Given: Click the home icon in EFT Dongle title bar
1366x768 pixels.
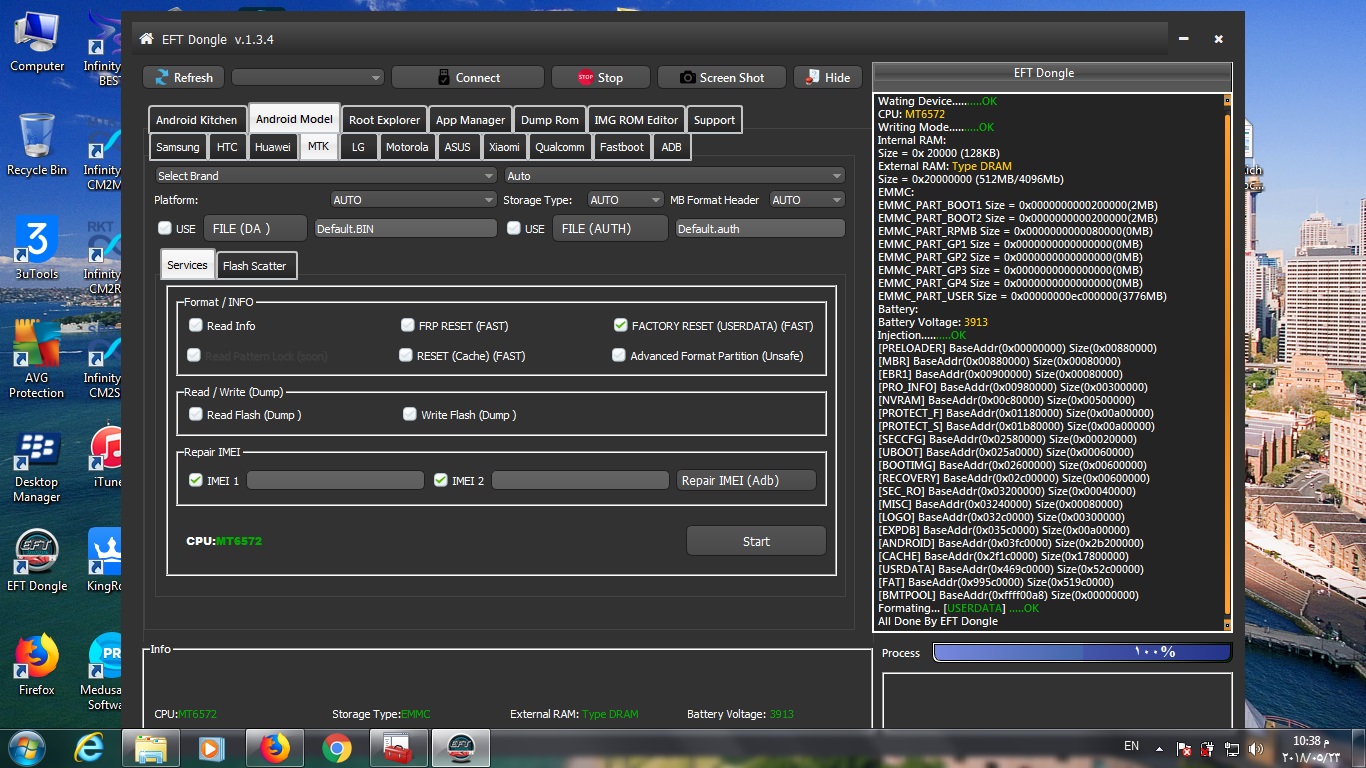Looking at the screenshot, I should click(x=147, y=39).
